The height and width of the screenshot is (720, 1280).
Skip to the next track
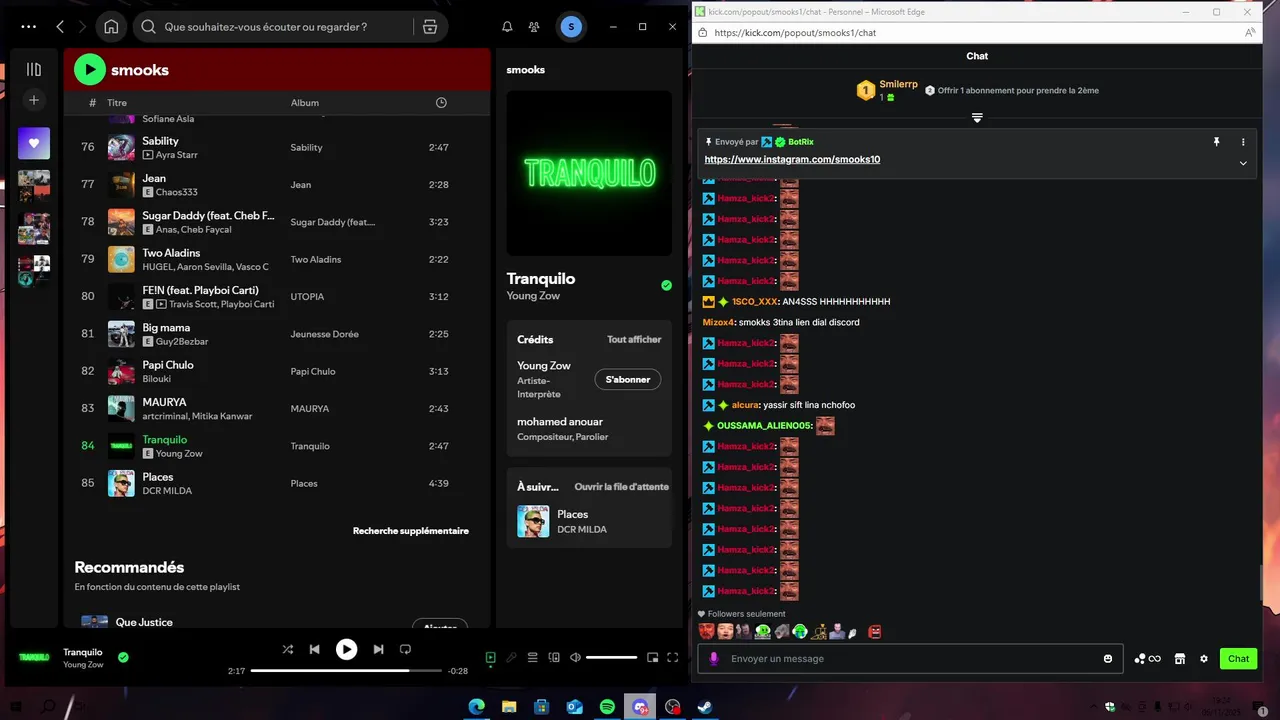(378, 649)
